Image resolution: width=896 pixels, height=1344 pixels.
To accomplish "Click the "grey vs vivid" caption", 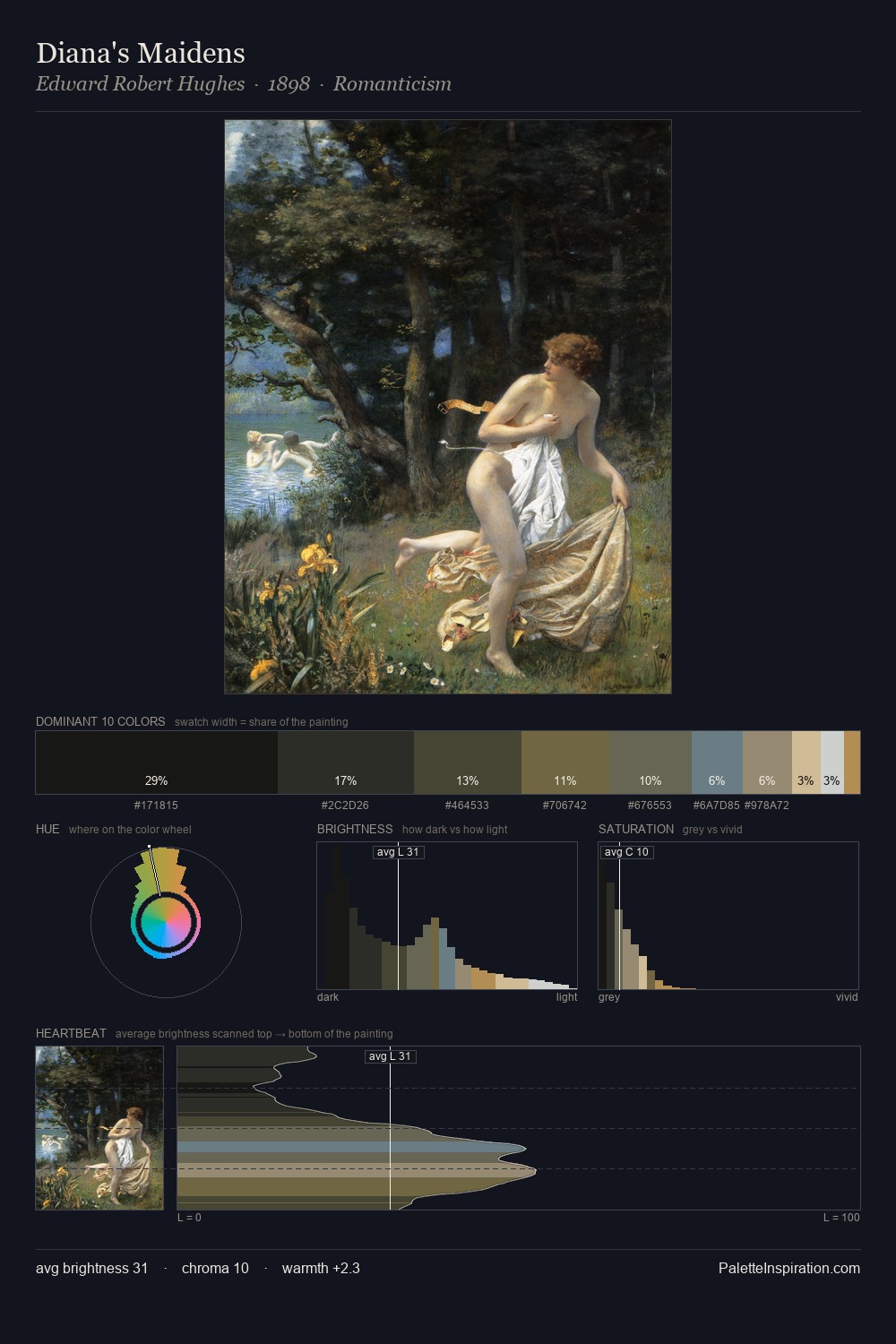I will [712, 830].
